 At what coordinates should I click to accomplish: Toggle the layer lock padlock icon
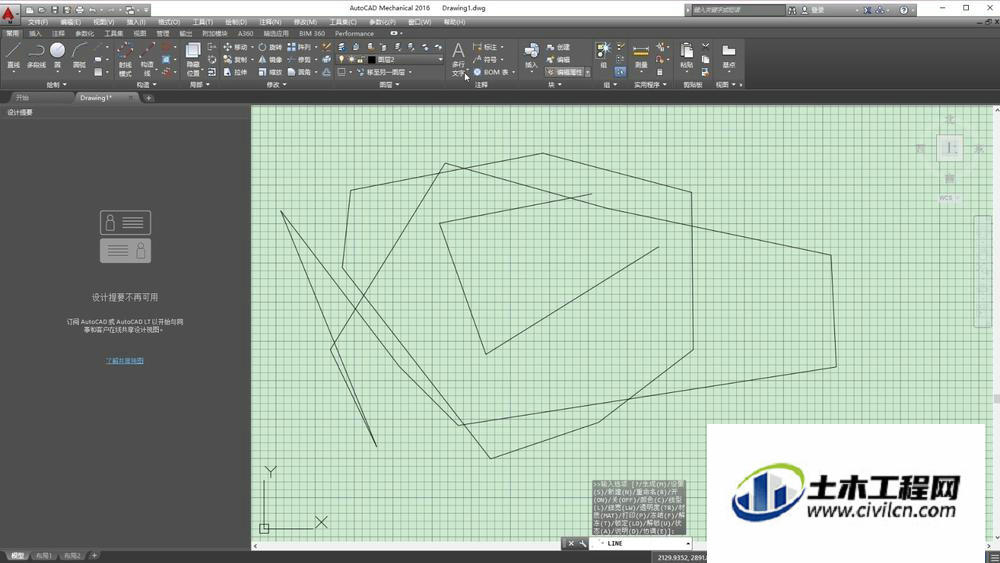point(360,59)
